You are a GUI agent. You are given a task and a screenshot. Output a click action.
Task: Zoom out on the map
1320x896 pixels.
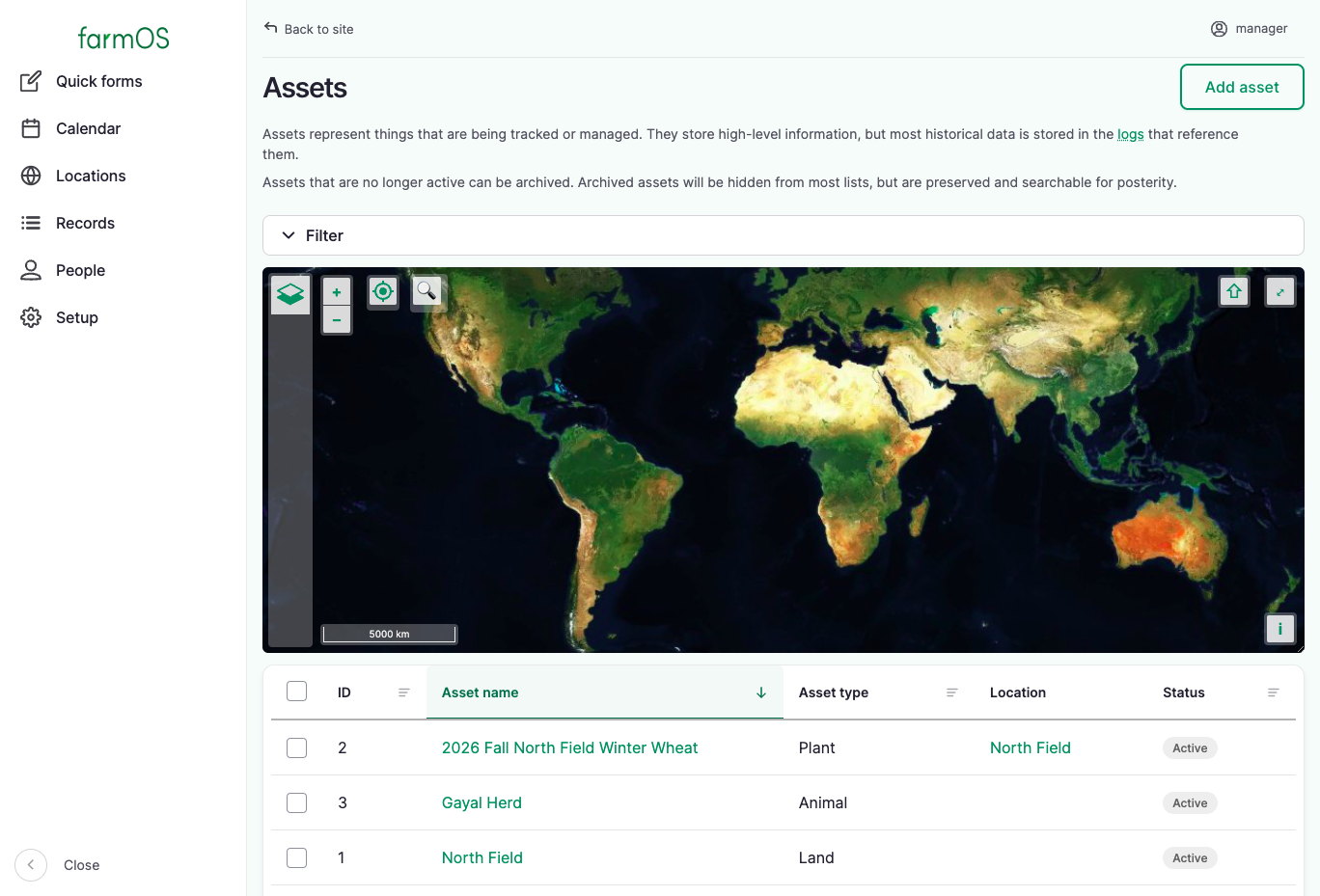(337, 320)
